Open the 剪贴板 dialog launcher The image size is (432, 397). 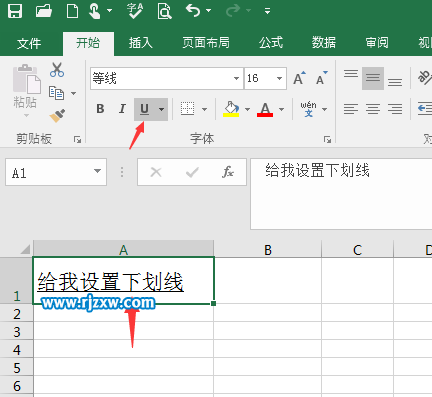click(x=77, y=139)
